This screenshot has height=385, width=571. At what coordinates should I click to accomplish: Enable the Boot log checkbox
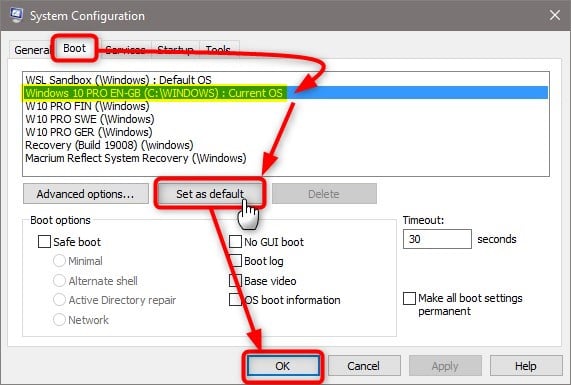tap(235, 261)
